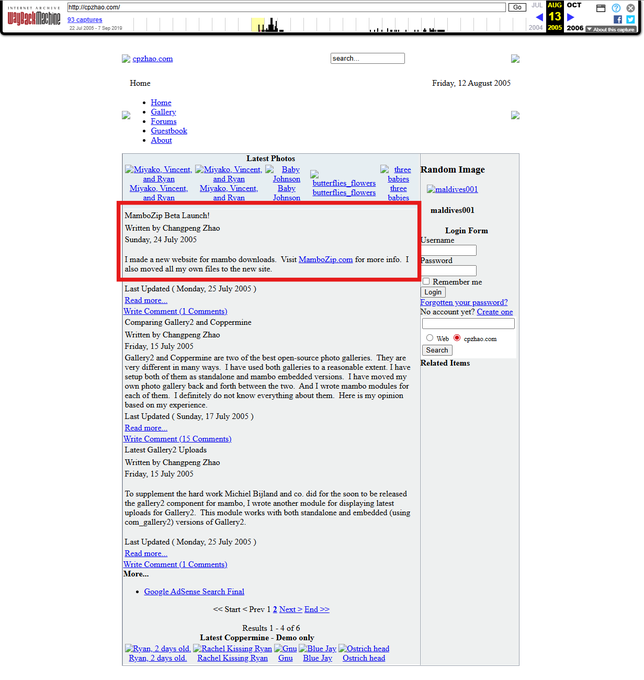Tick the Remember me checkbox
This screenshot has height=680, width=644.
[426, 281]
